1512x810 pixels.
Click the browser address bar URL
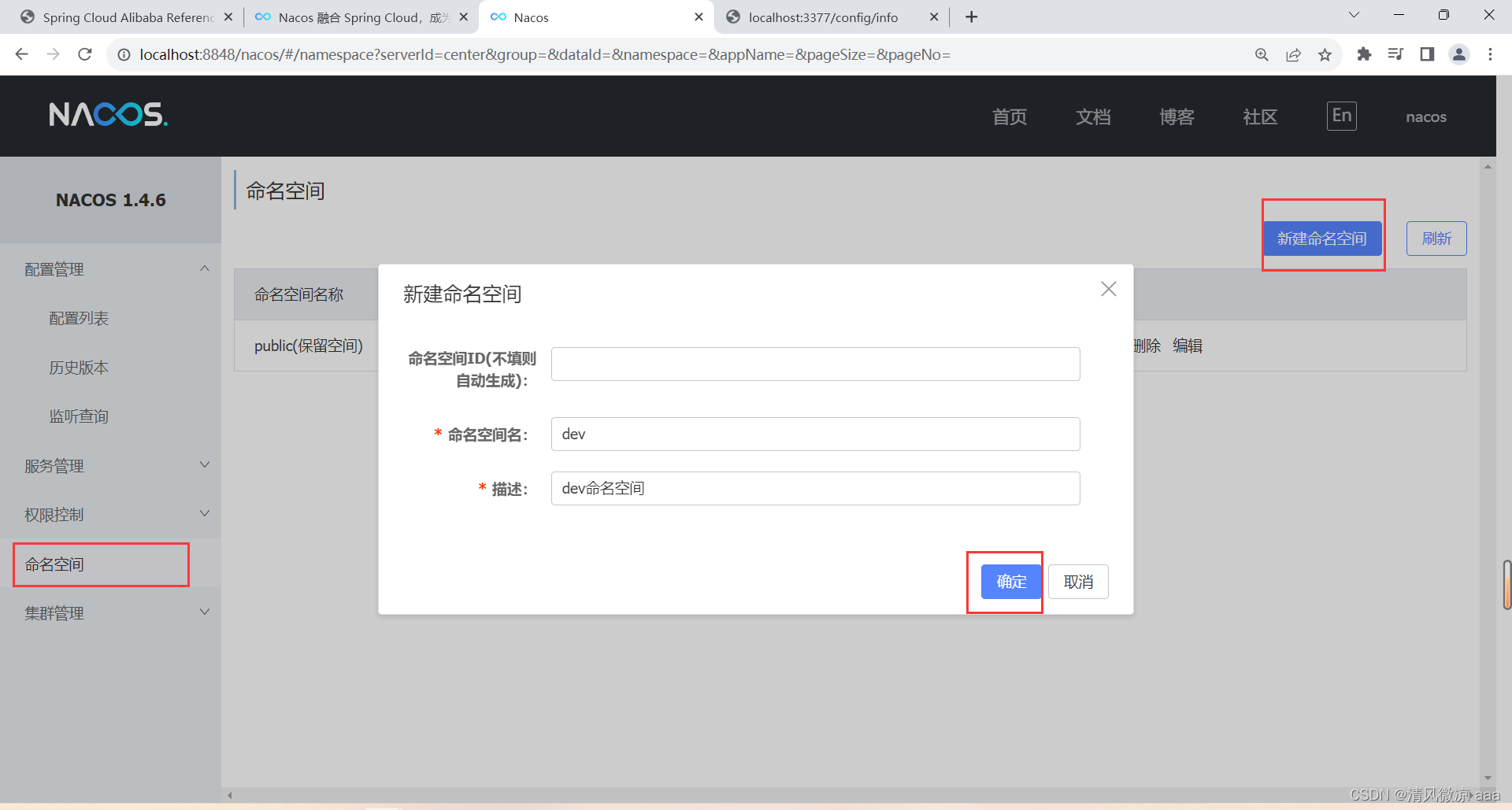click(545, 54)
